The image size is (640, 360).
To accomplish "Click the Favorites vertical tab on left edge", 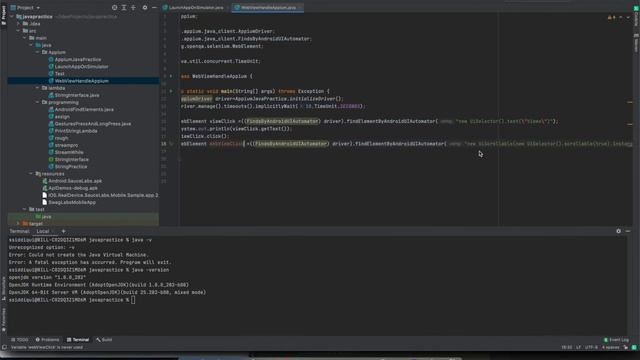I will click(4, 320).
